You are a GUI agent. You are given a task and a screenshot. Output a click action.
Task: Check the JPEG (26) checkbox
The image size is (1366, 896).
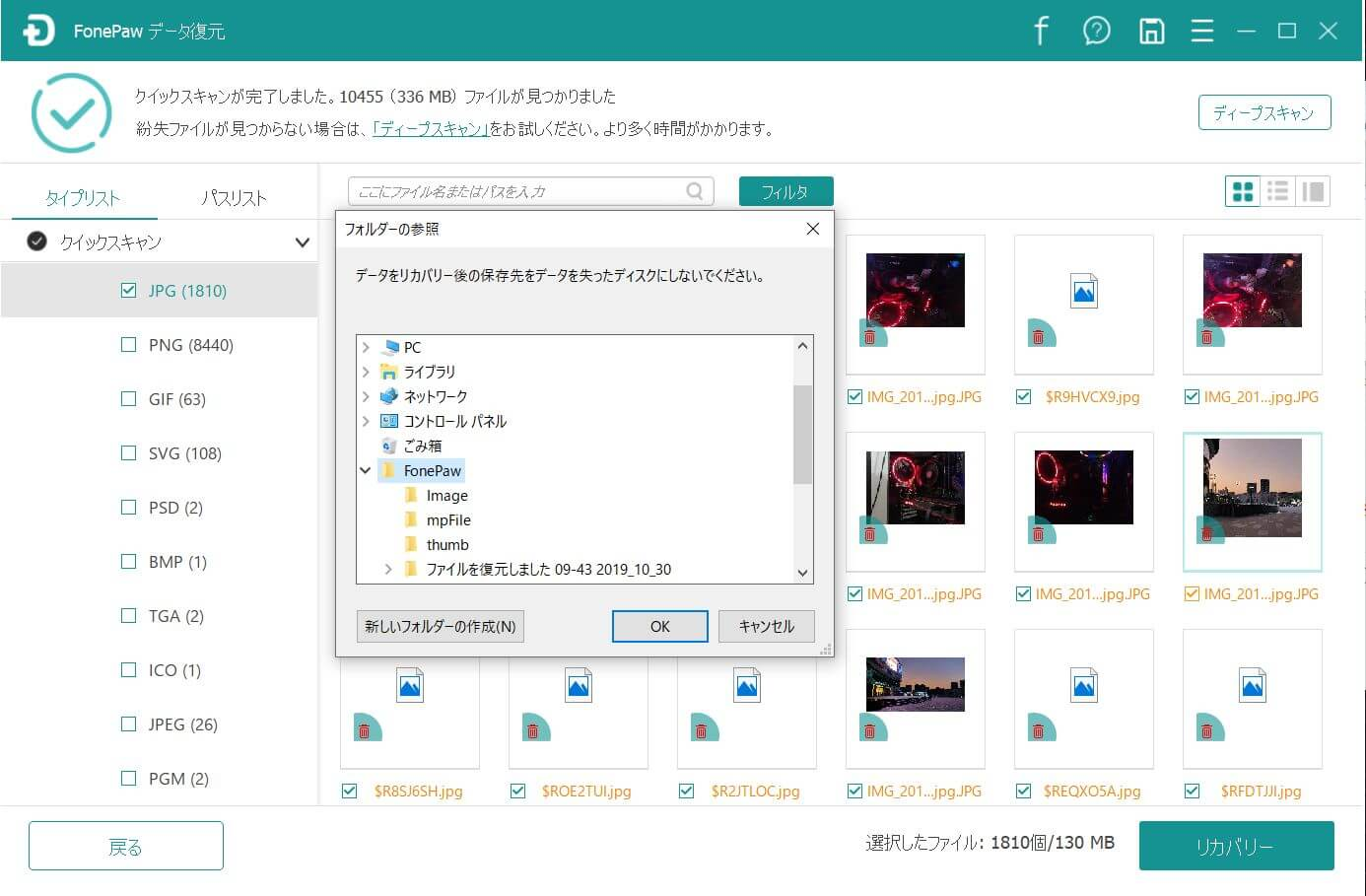click(x=128, y=724)
